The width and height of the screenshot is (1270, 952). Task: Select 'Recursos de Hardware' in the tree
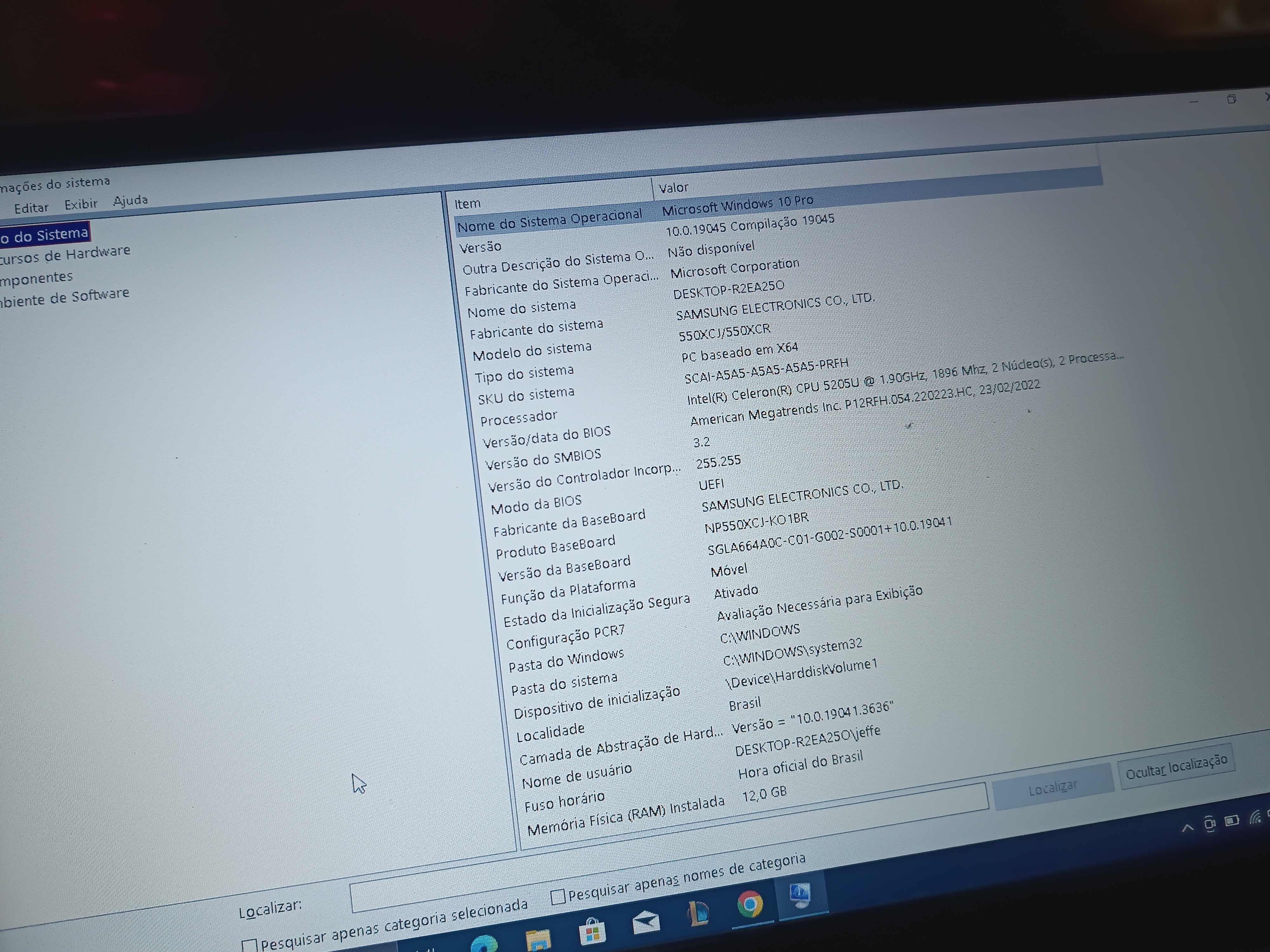point(65,255)
